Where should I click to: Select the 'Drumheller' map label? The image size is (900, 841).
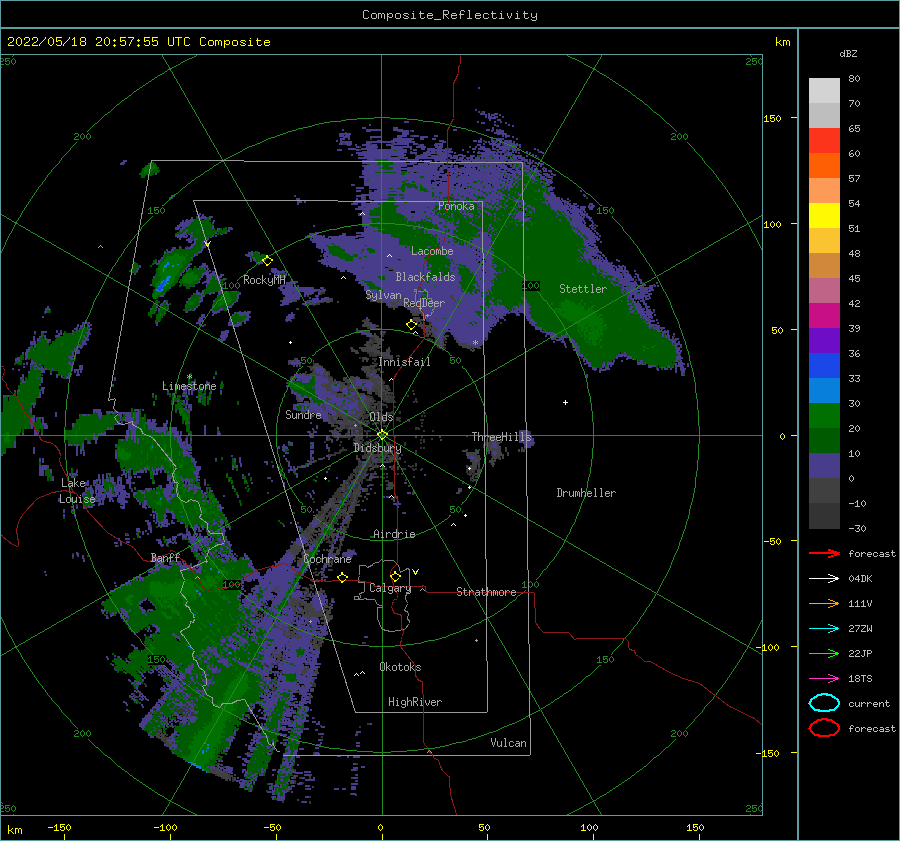coord(586,493)
